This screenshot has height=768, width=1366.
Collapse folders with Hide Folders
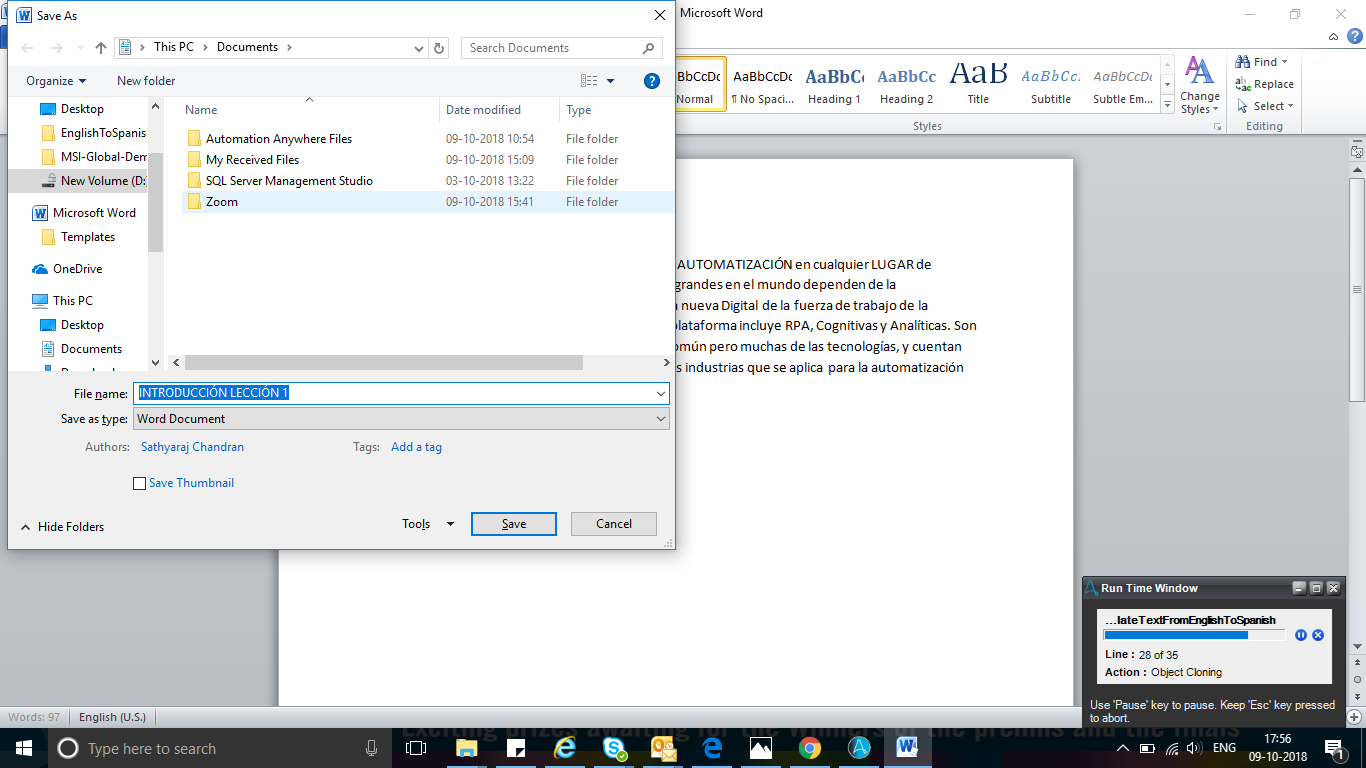point(62,527)
